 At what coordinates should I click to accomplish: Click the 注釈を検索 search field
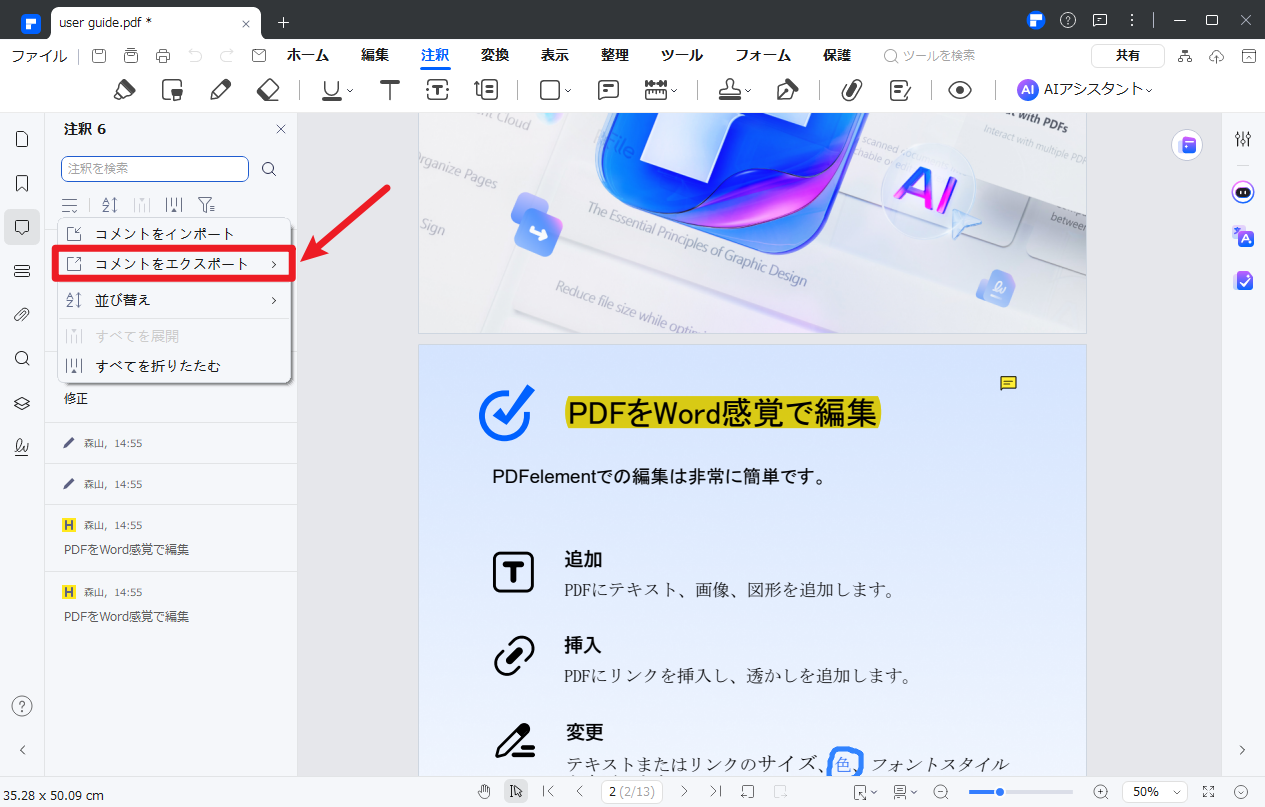point(154,169)
